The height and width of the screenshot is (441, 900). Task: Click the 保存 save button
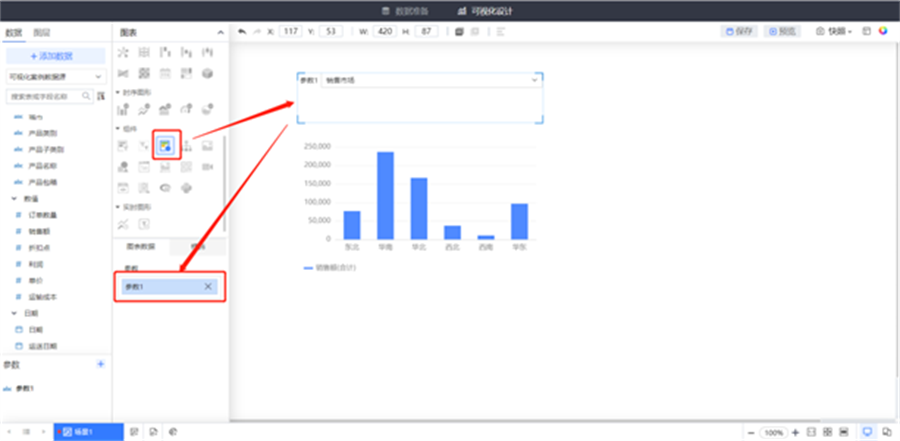(x=740, y=31)
